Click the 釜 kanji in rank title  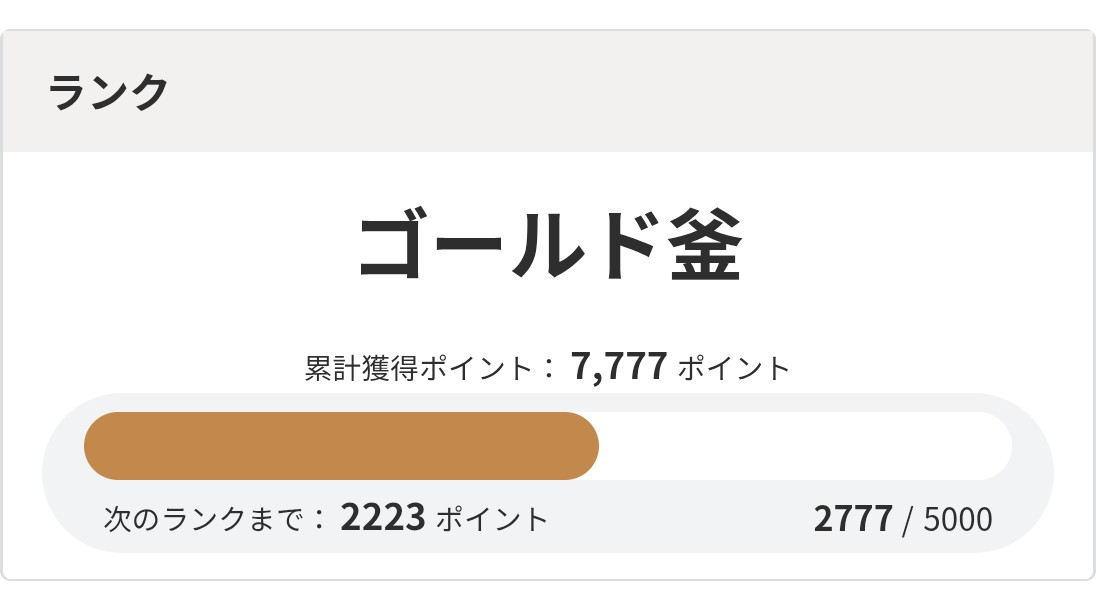tap(698, 246)
